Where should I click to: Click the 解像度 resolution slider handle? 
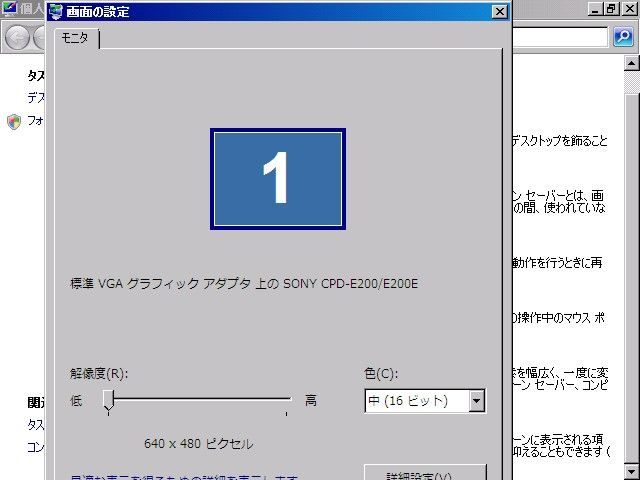(x=108, y=401)
